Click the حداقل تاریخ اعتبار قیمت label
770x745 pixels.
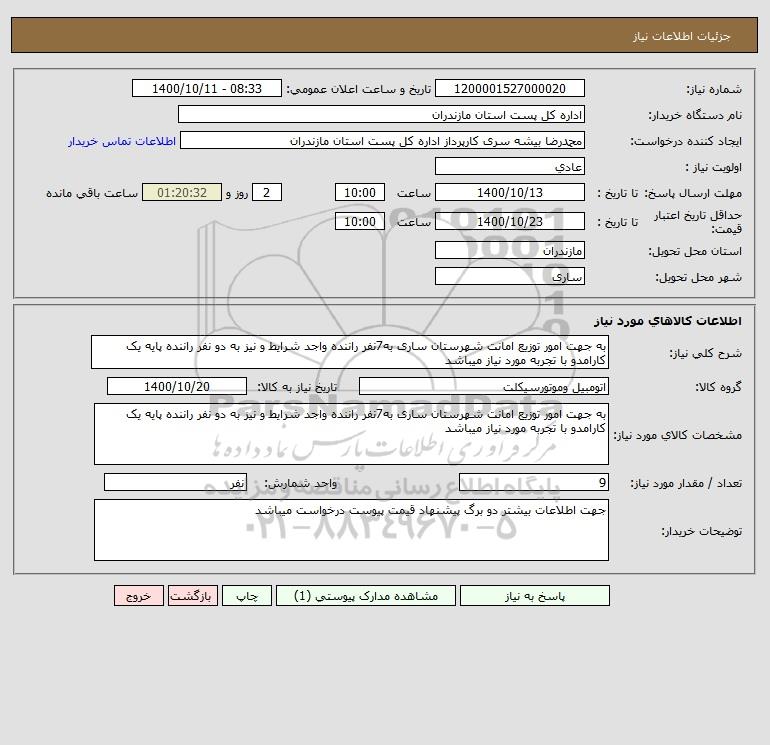coord(698,222)
